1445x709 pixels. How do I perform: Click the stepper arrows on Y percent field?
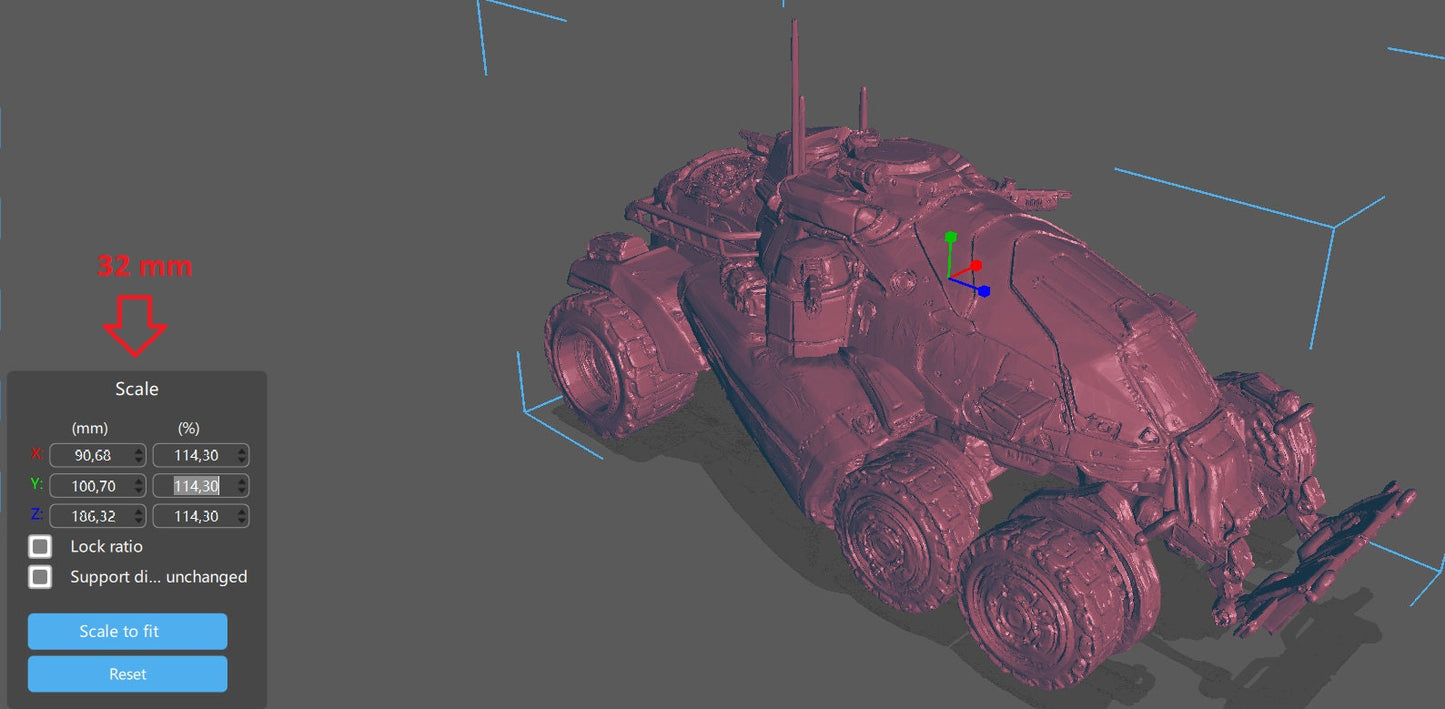click(x=242, y=486)
